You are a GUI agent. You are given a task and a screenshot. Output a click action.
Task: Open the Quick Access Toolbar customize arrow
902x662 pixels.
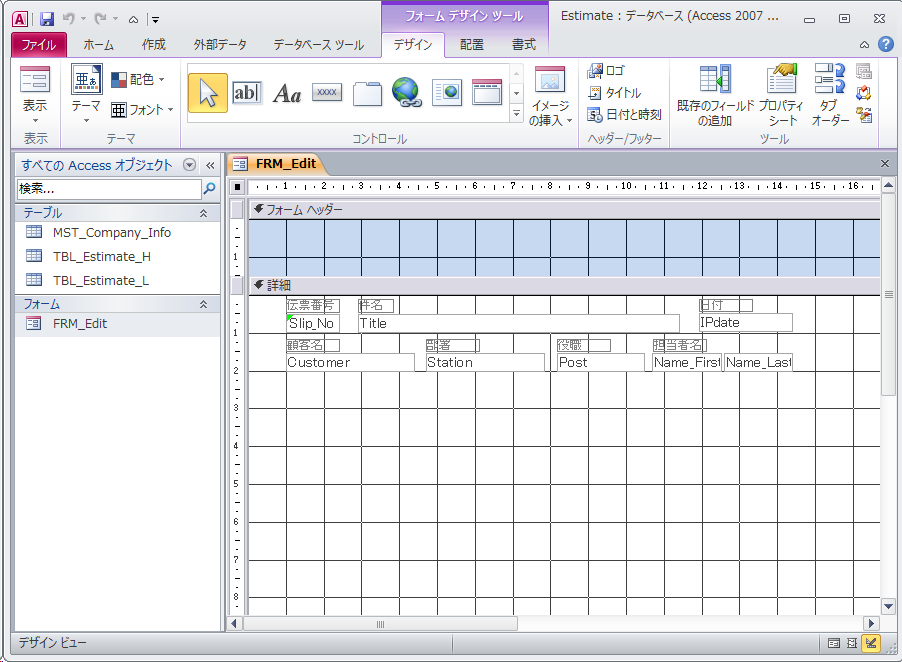[x=154, y=20]
